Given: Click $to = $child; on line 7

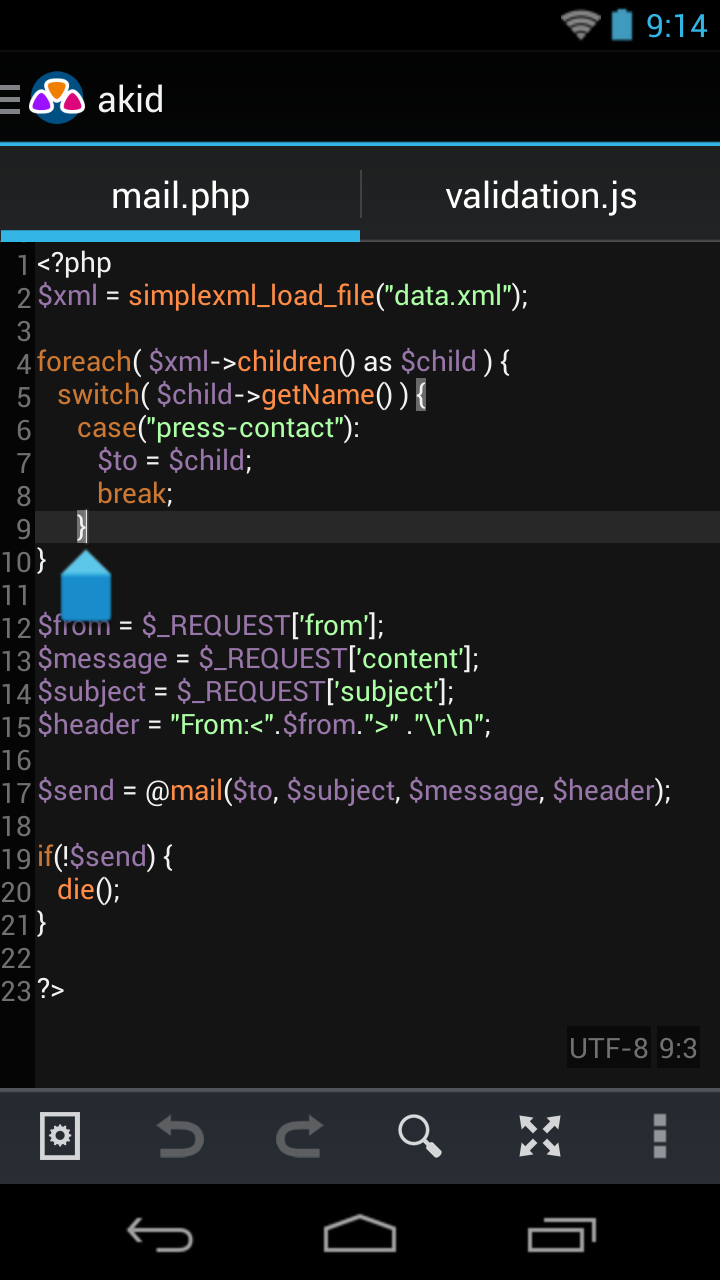Looking at the screenshot, I should pyautogui.click(x=175, y=460).
